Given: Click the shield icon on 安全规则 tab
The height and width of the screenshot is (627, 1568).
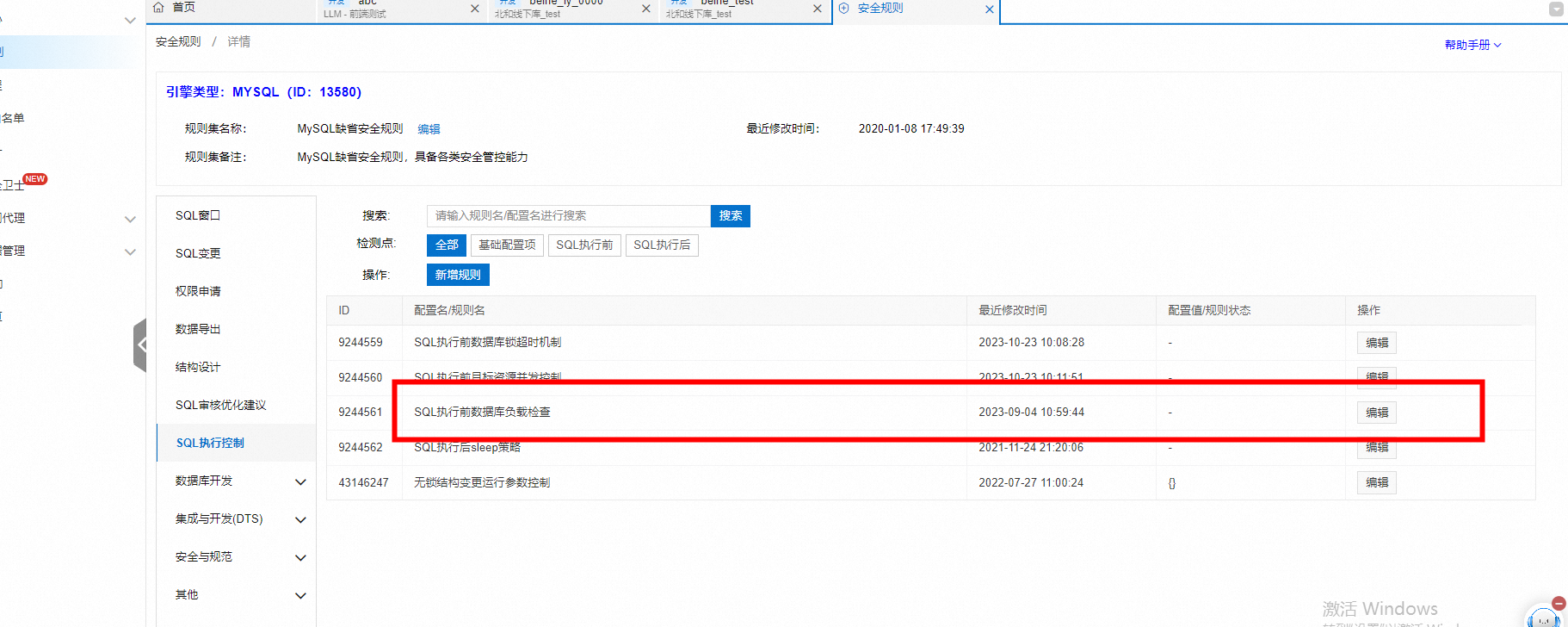Looking at the screenshot, I should point(844,9).
